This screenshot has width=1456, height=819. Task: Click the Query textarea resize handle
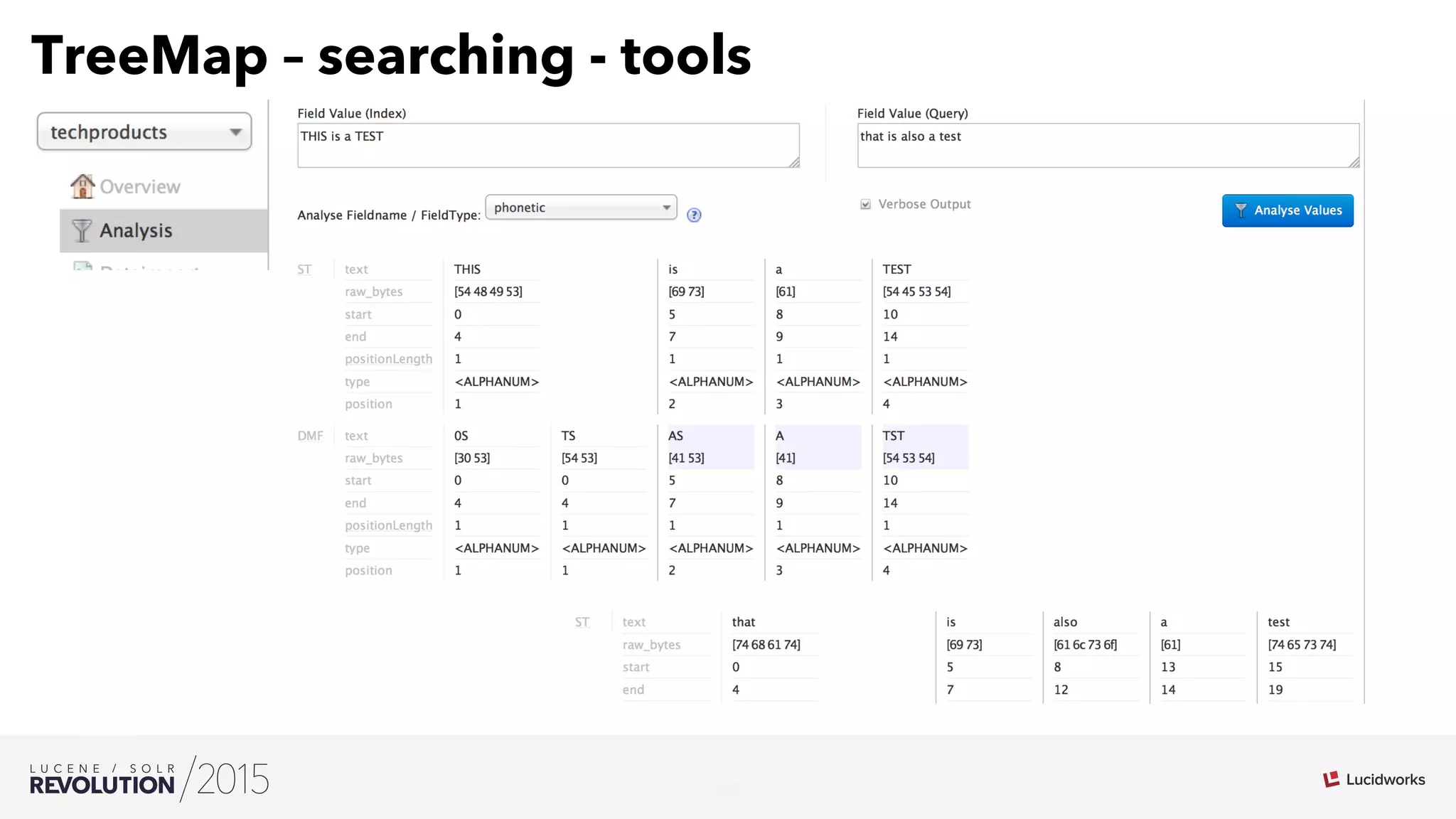click(1354, 163)
